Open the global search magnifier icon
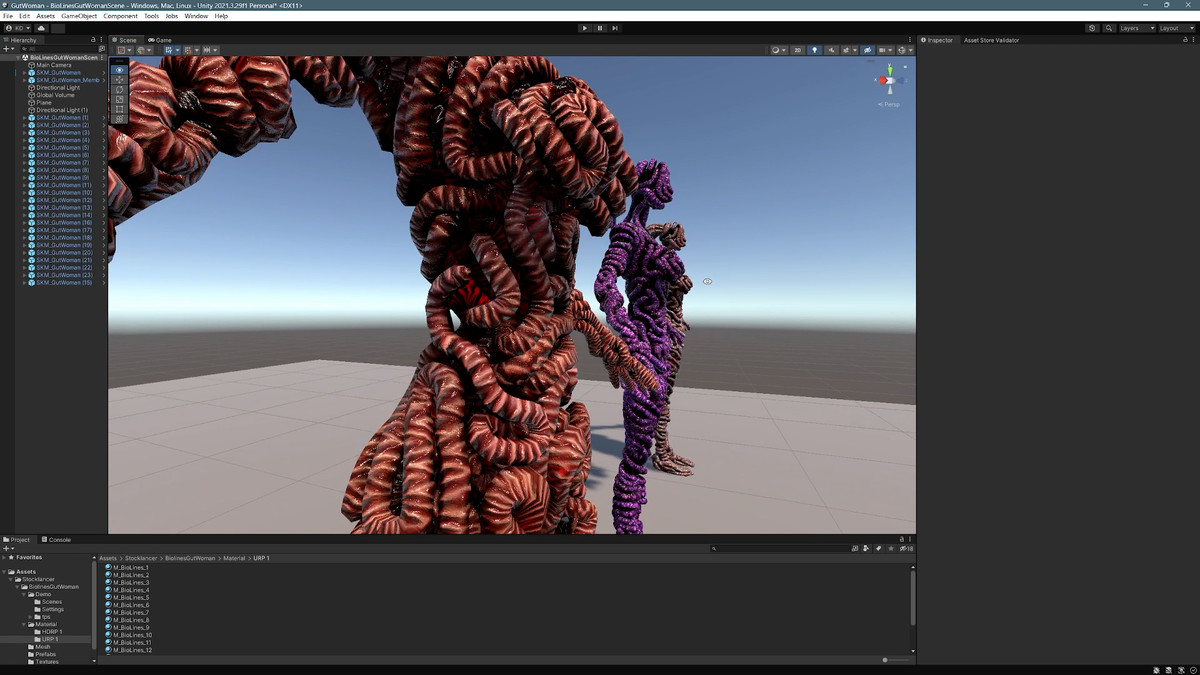The width and height of the screenshot is (1200, 675). [1109, 28]
